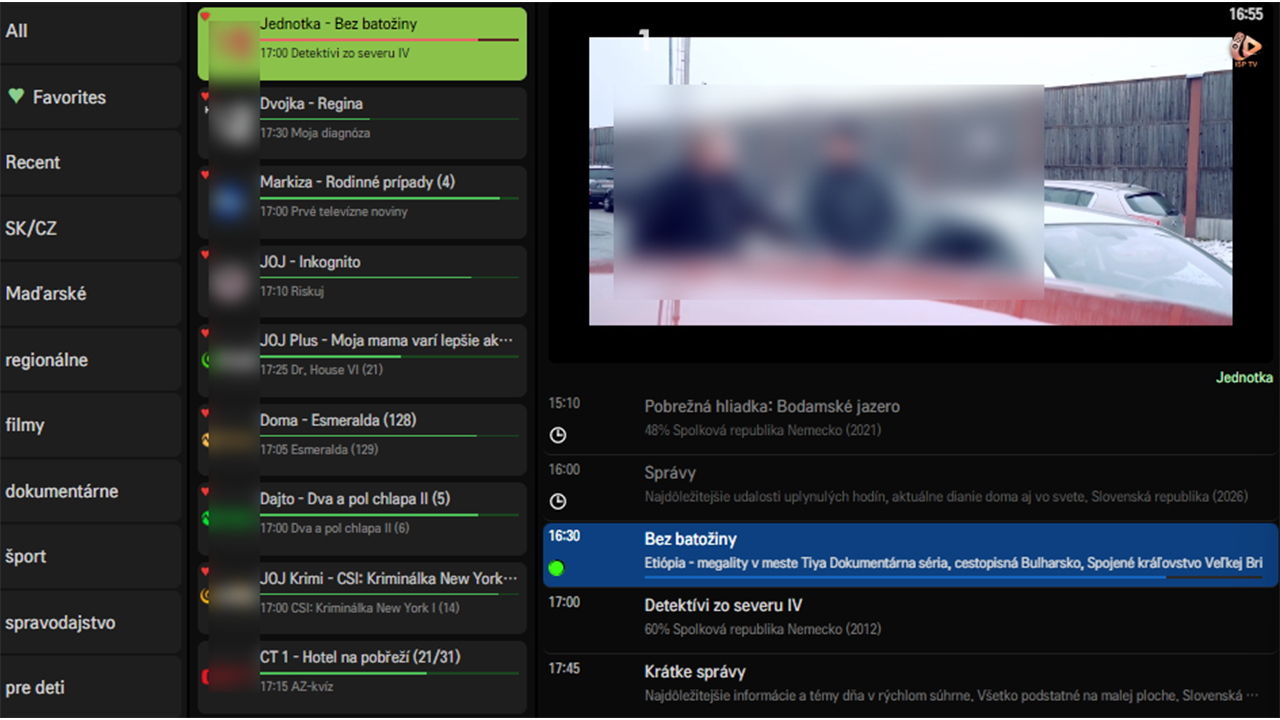Click the Jednotka channel logo
Image resolution: width=1280 pixels, height=720 pixels.
[x=235, y=43]
